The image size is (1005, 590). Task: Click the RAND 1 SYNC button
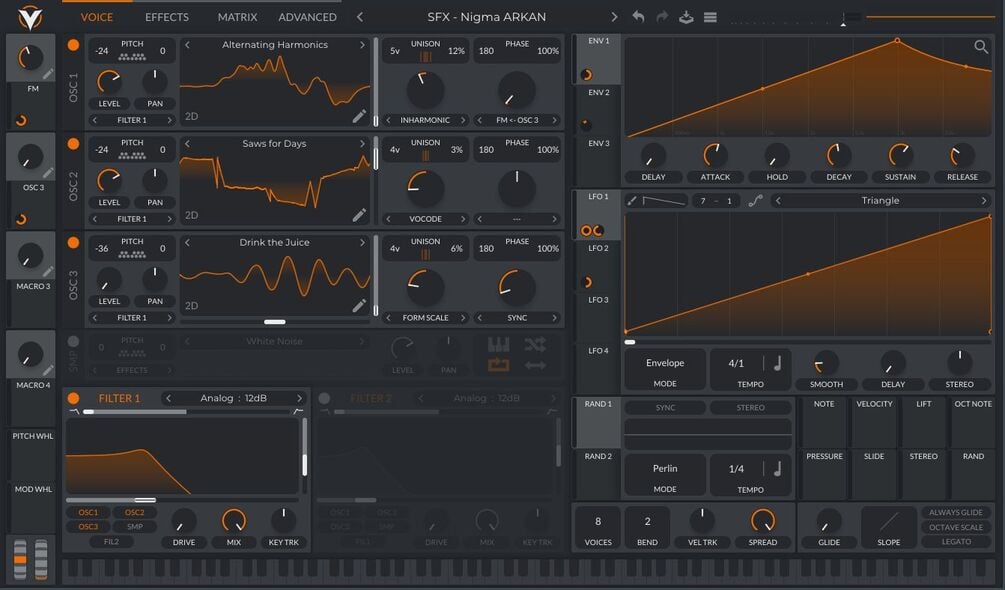[665, 407]
